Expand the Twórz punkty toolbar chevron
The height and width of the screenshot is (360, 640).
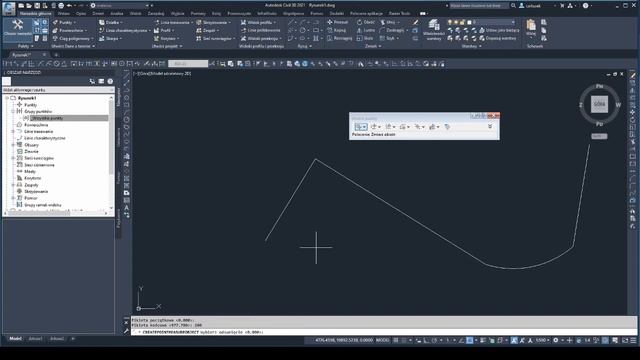[x=490, y=127]
